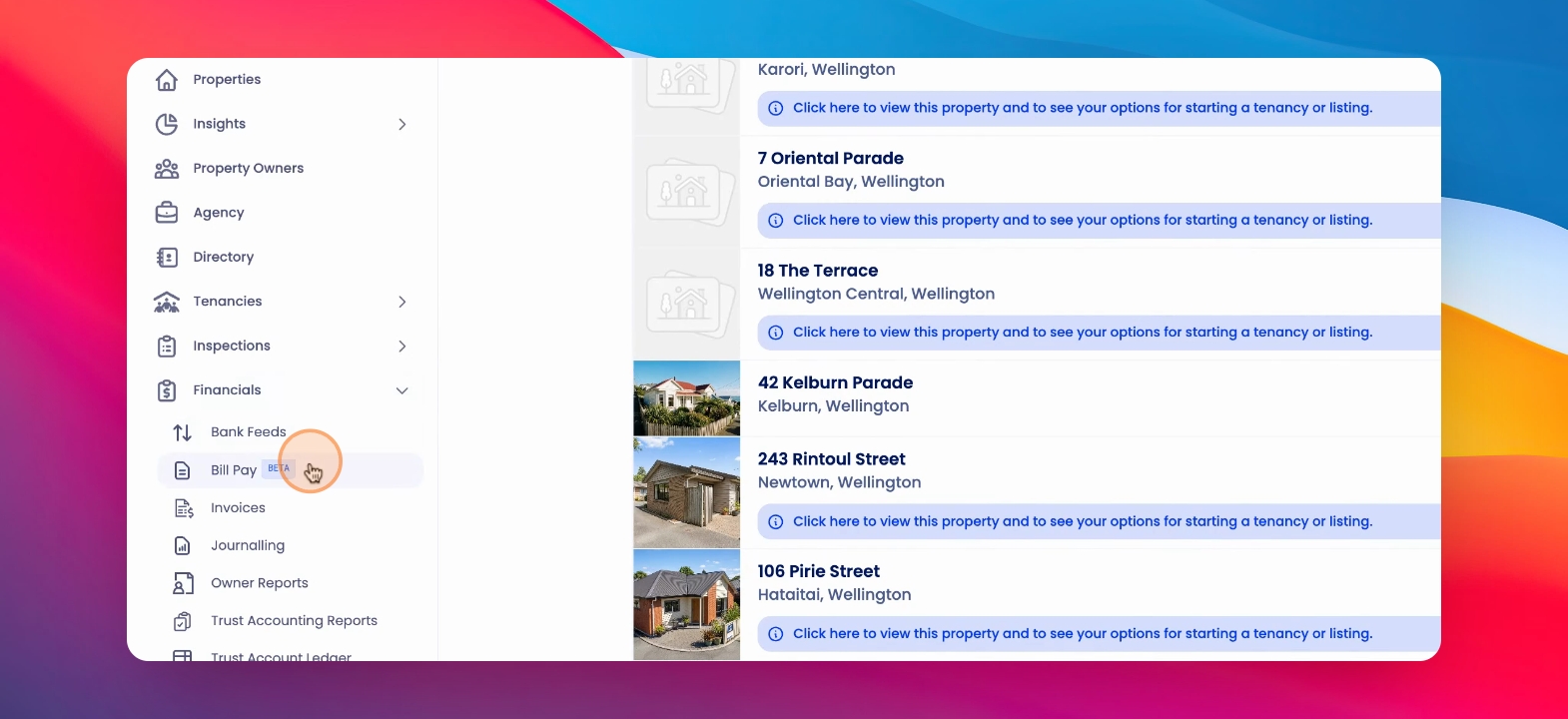The image size is (1568, 719).
Task: Click the Invoices document icon
Action: [x=184, y=508]
